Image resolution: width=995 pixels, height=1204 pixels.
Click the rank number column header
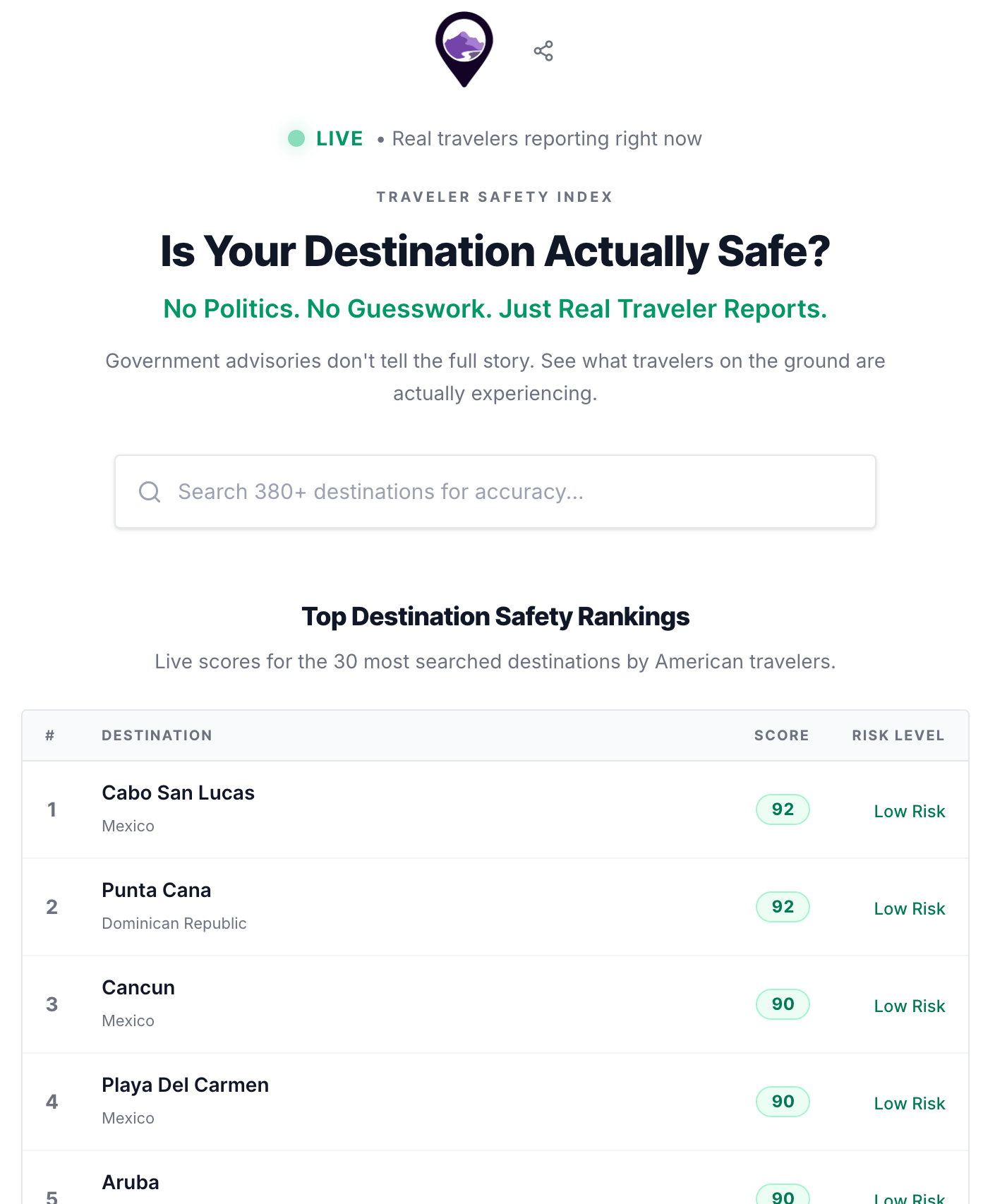[x=49, y=735]
